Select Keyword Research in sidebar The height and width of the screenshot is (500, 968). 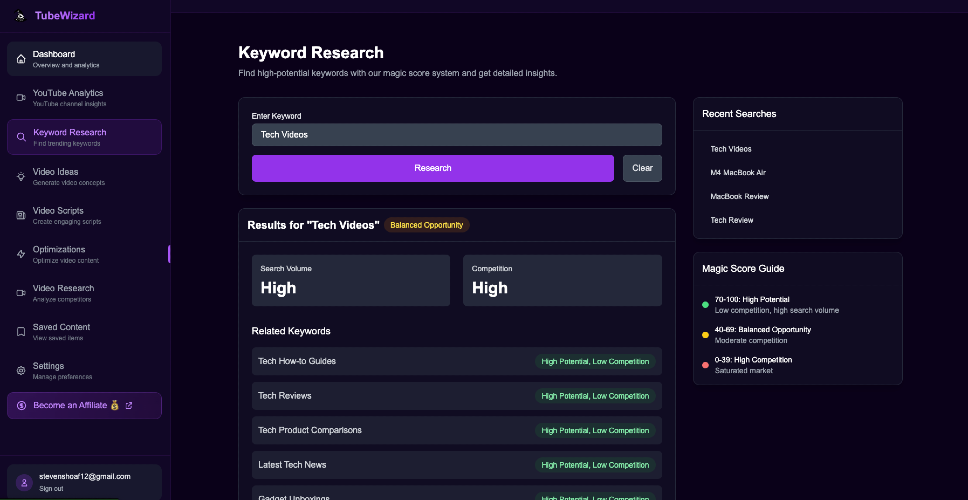(85, 137)
